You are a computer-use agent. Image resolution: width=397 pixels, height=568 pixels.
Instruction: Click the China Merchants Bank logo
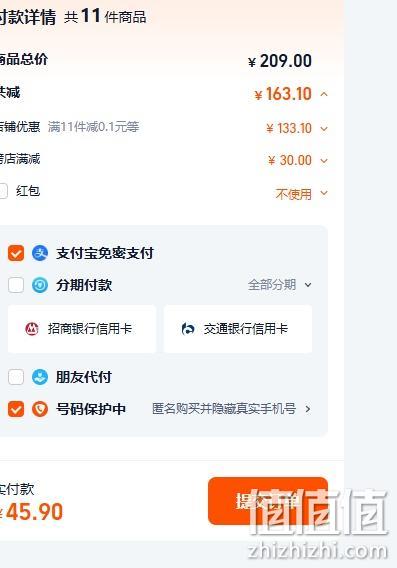(32, 329)
